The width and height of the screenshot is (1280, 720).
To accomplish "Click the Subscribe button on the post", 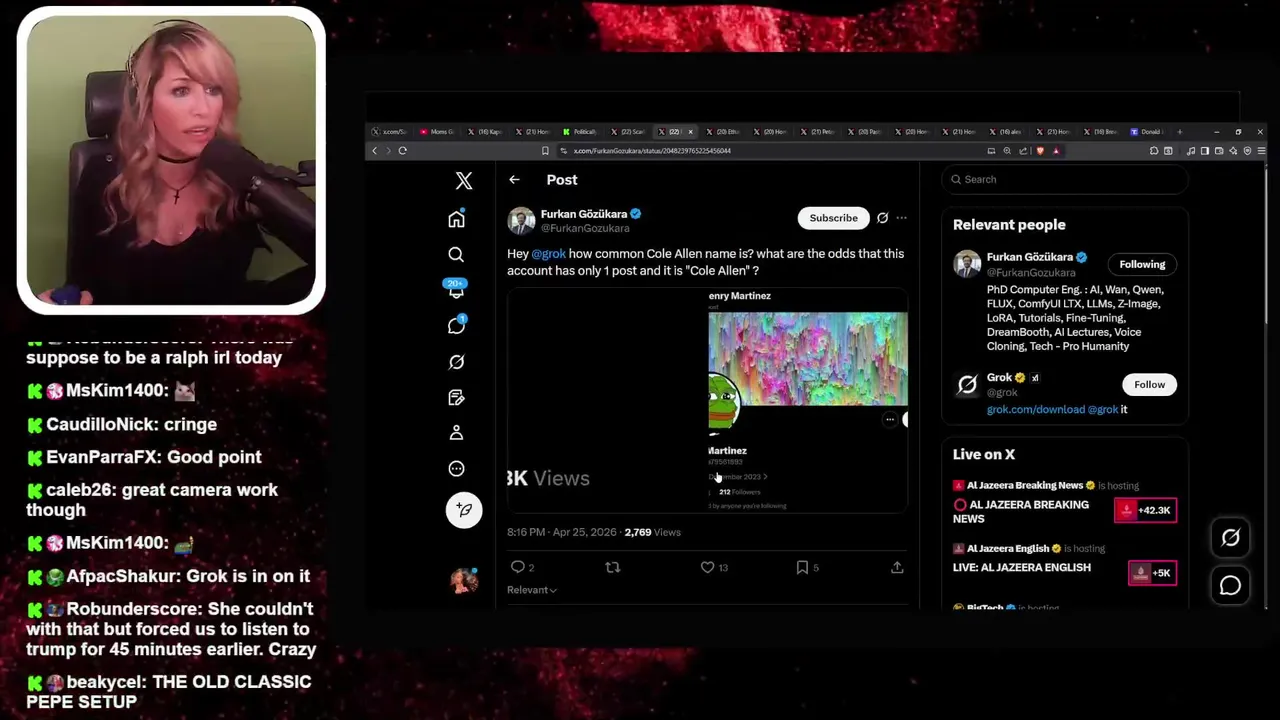I will tap(833, 218).
